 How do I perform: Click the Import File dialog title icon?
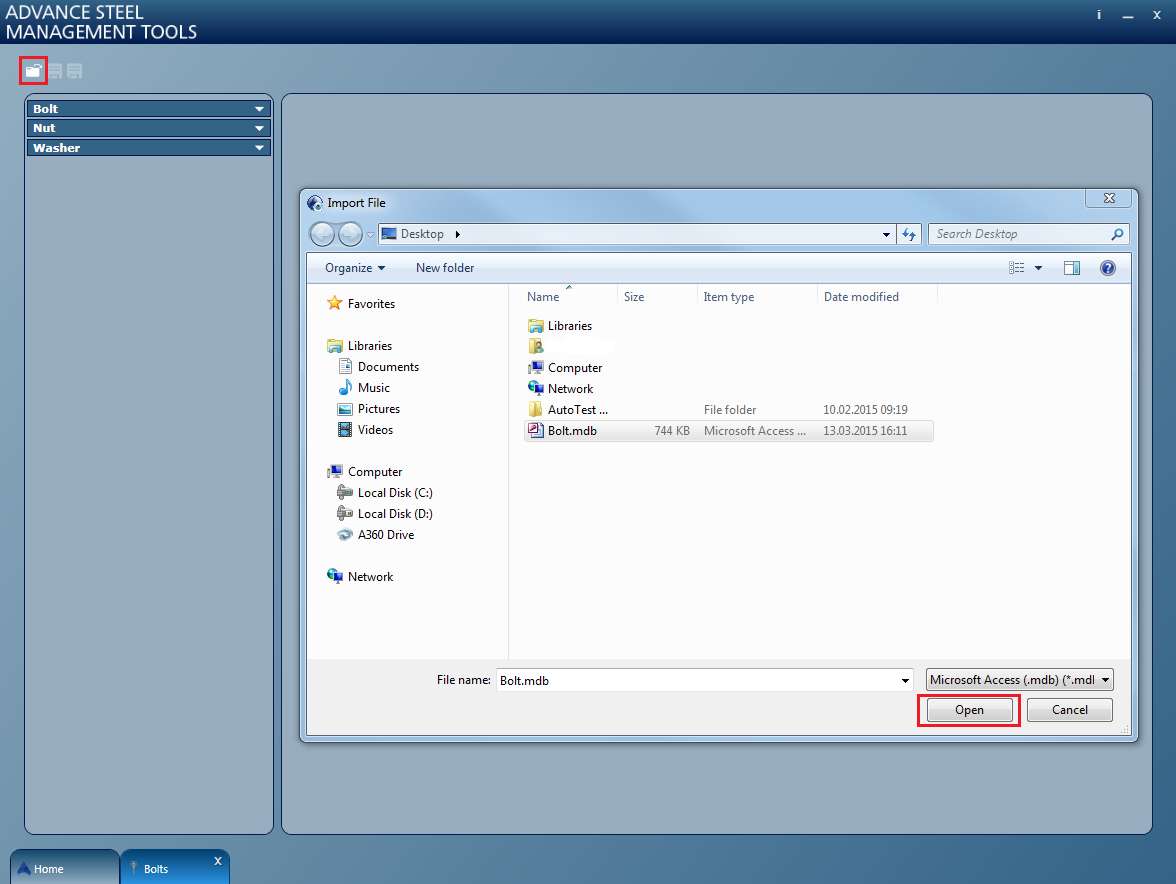[x=315, y=203]
